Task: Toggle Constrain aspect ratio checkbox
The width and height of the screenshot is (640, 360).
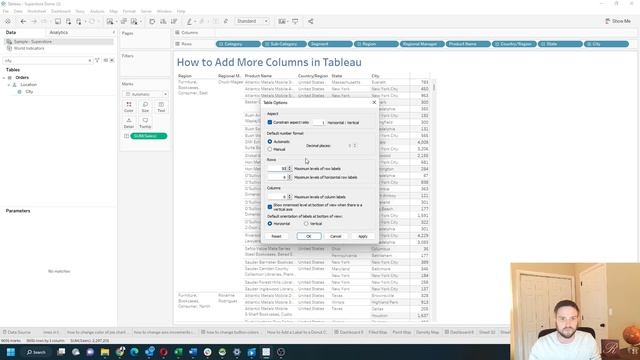Action: point(270,122)
